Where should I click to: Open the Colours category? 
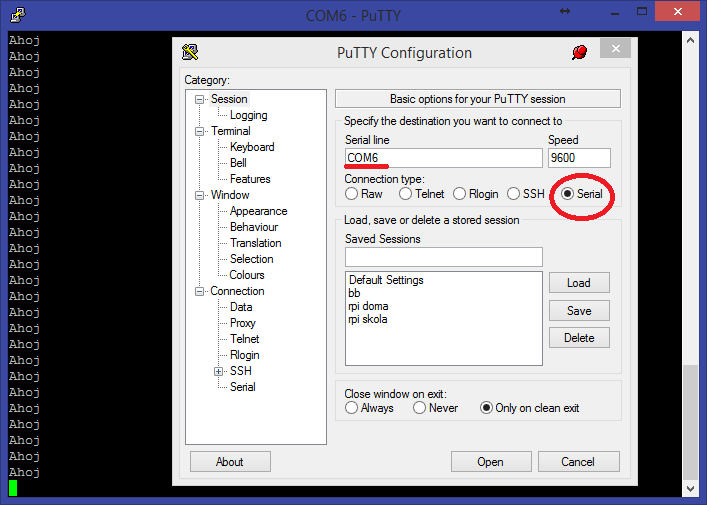(x=247, y=275)
